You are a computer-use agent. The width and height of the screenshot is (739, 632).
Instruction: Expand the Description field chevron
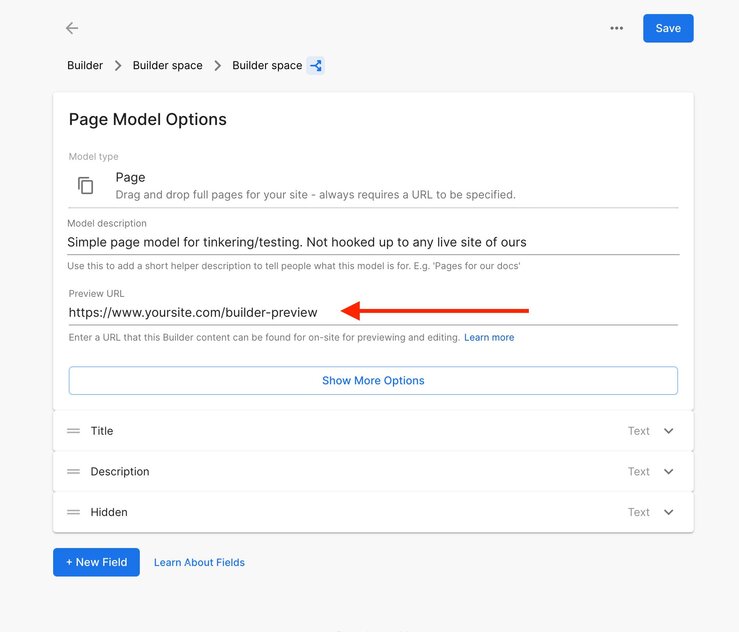[x=668, y=471]
